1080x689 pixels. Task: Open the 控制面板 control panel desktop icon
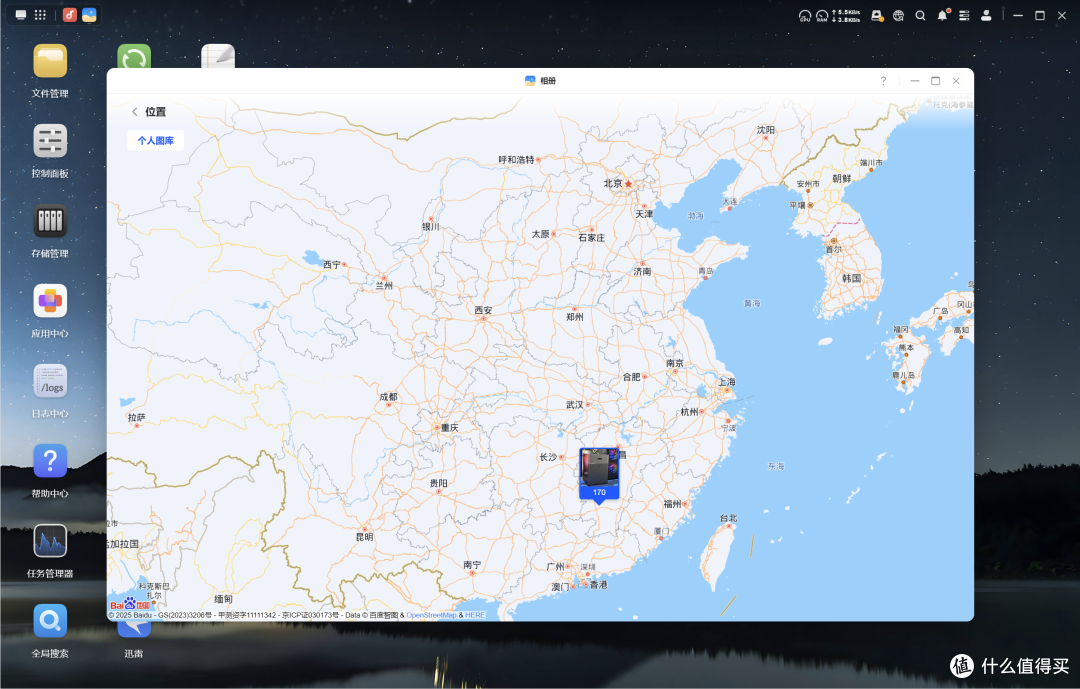pyautogui.click(x=50, y=141)
